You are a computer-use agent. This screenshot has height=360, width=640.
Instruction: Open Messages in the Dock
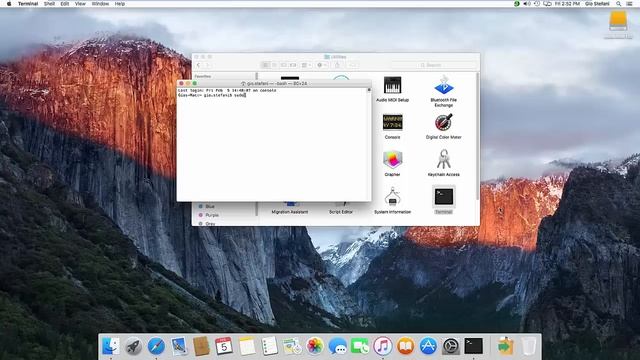[338, 346]
